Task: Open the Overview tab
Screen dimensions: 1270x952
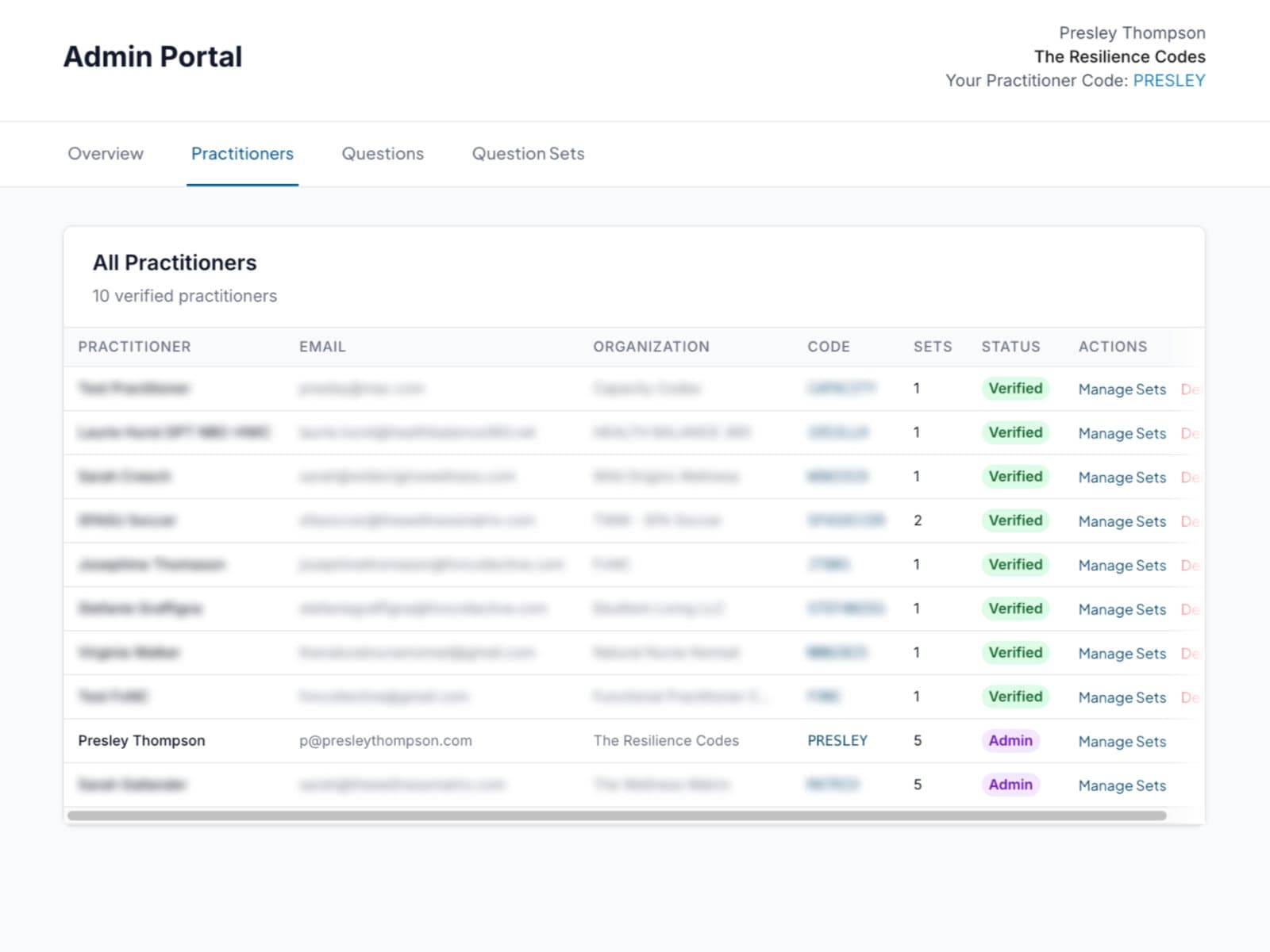Action: 106,154
